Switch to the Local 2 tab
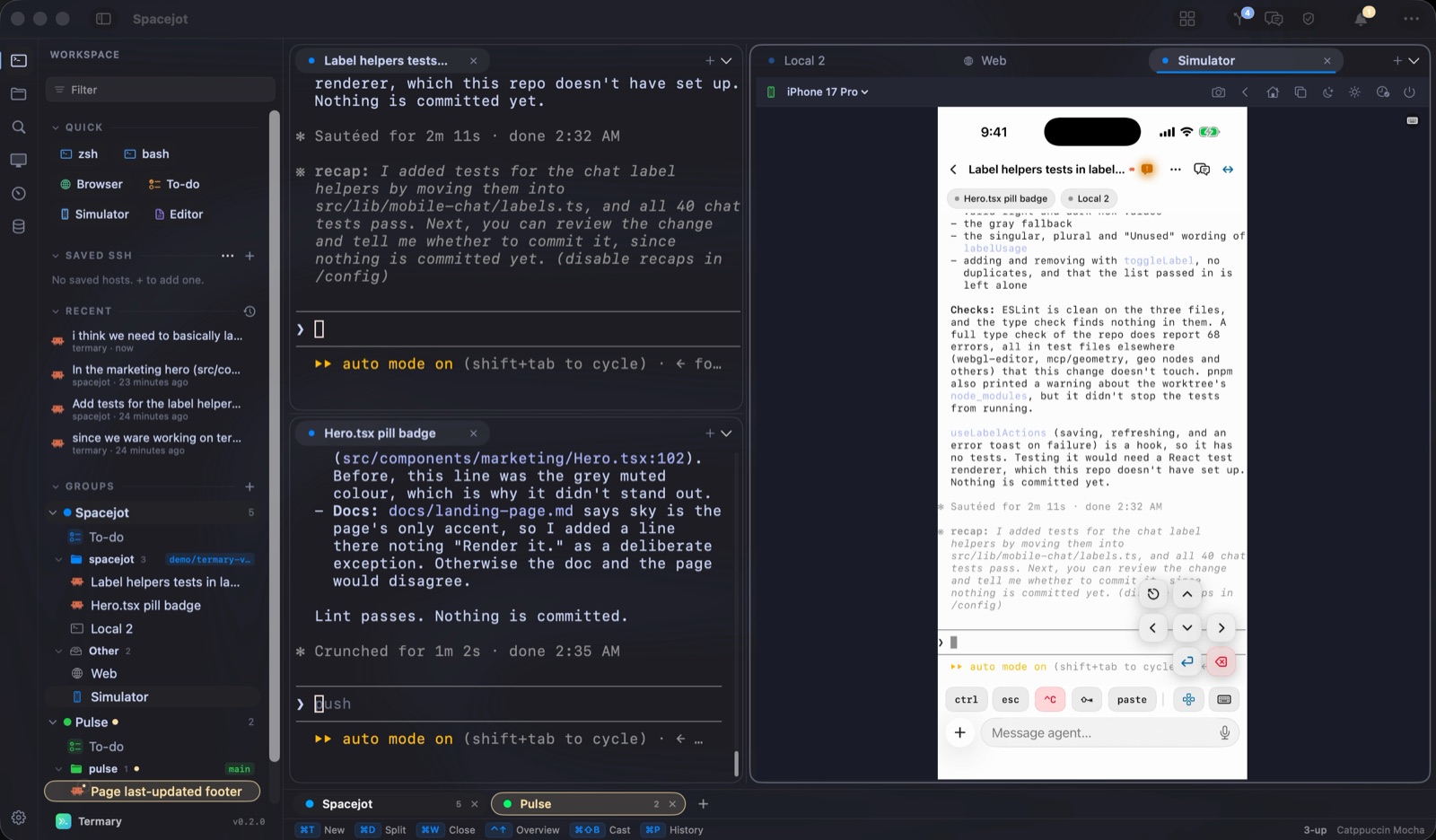Screen dimensions: 1436x840 (x=796, y=61)
